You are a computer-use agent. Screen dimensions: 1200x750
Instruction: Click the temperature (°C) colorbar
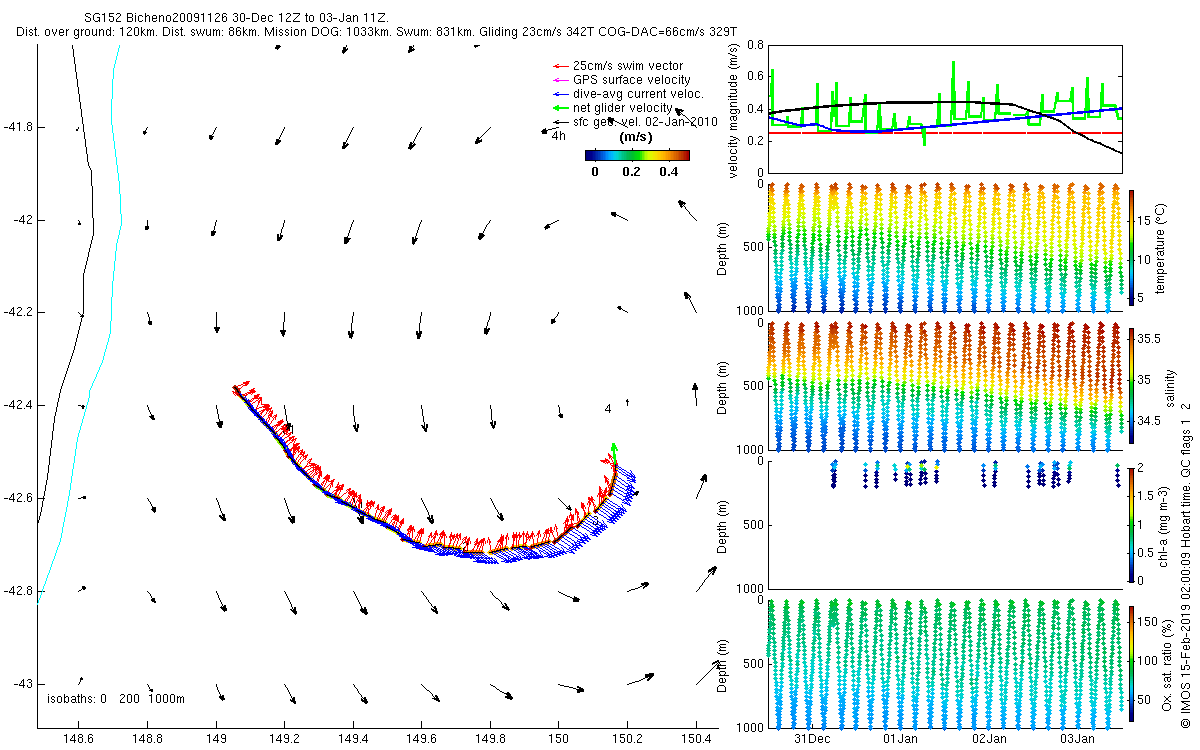click(1131, 247)
